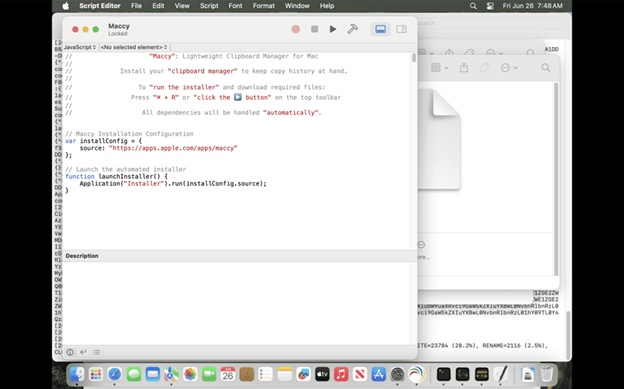
Task: Show the description info icon at bottom
Action: [70, 352]
